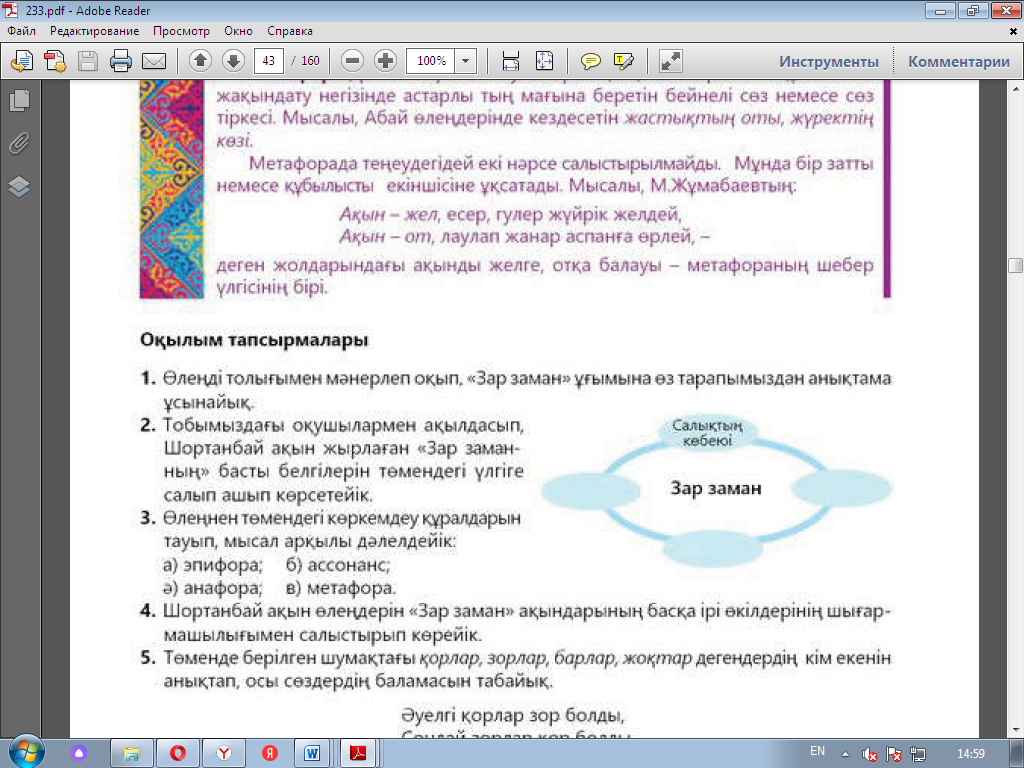Select the highlight text tool
This screenshot has height=768, width=1024.
coord(624,61)
